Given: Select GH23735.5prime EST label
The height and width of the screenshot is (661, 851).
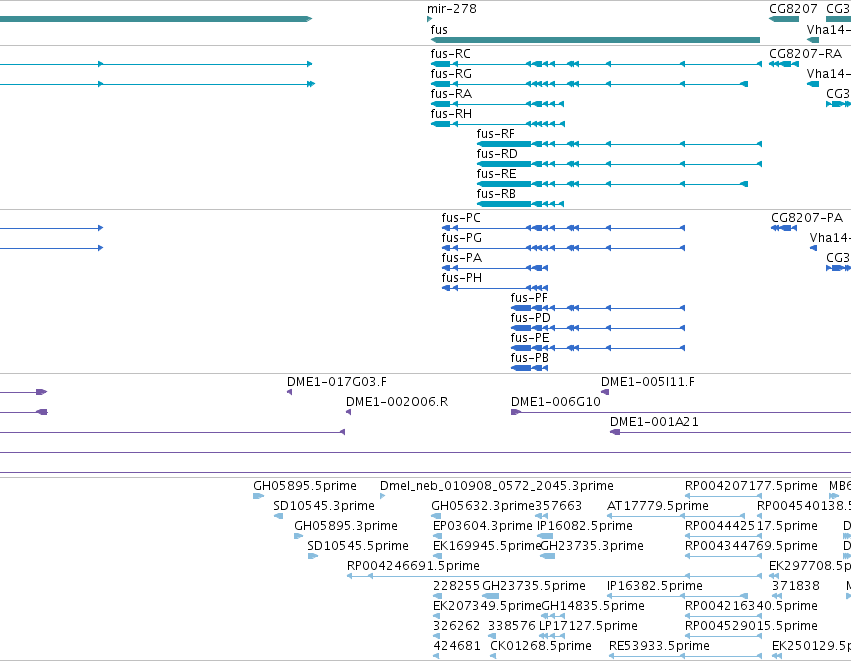Looking at the screenshot, I should point(534,586).
